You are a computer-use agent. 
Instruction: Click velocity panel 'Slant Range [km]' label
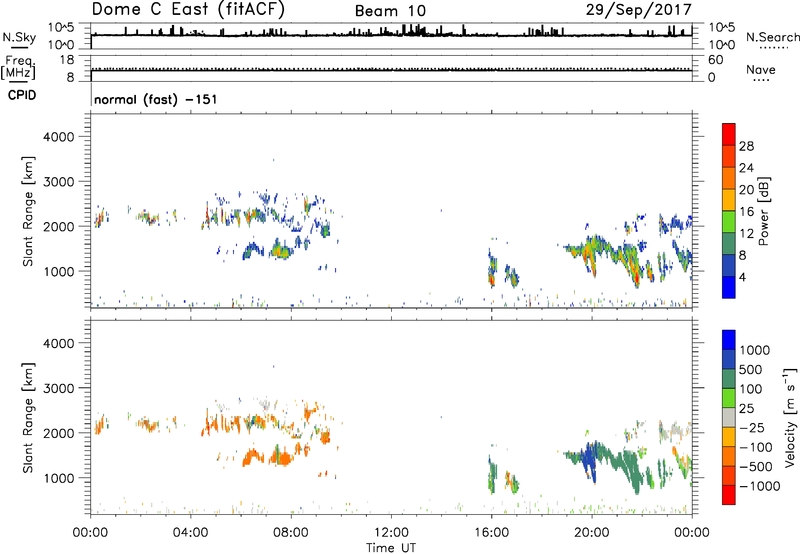pos(28,418)
